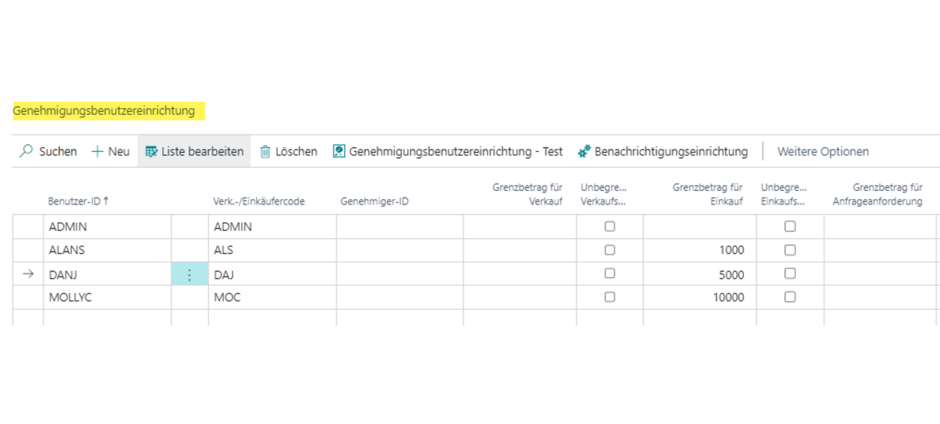Toggle unlimited purchase approval for MOLLYC
This screenshot has height=424, width=940.
pyautogui.click(x=790, y=297)
